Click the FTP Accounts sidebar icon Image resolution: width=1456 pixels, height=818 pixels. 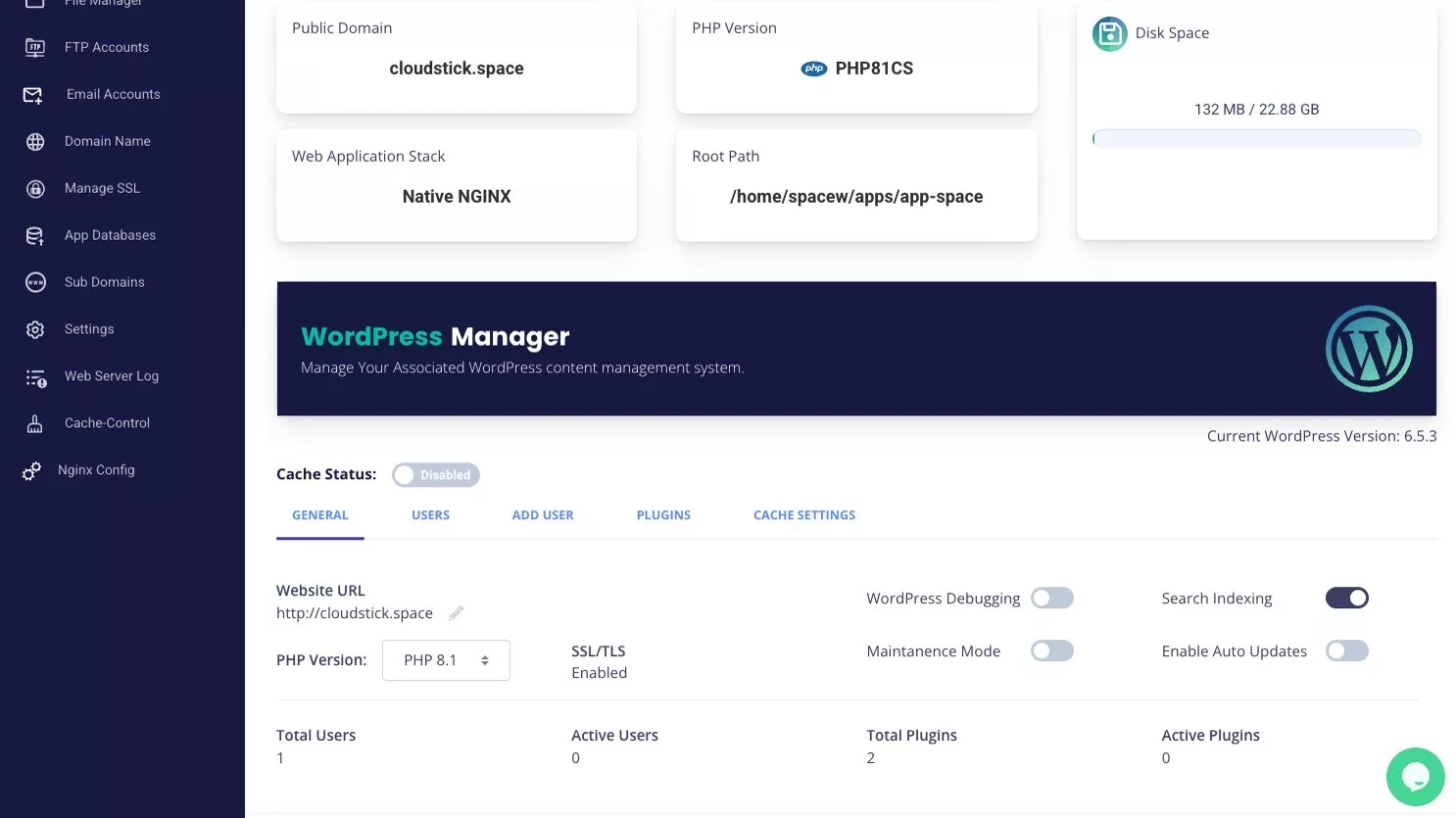pos(35,47)
